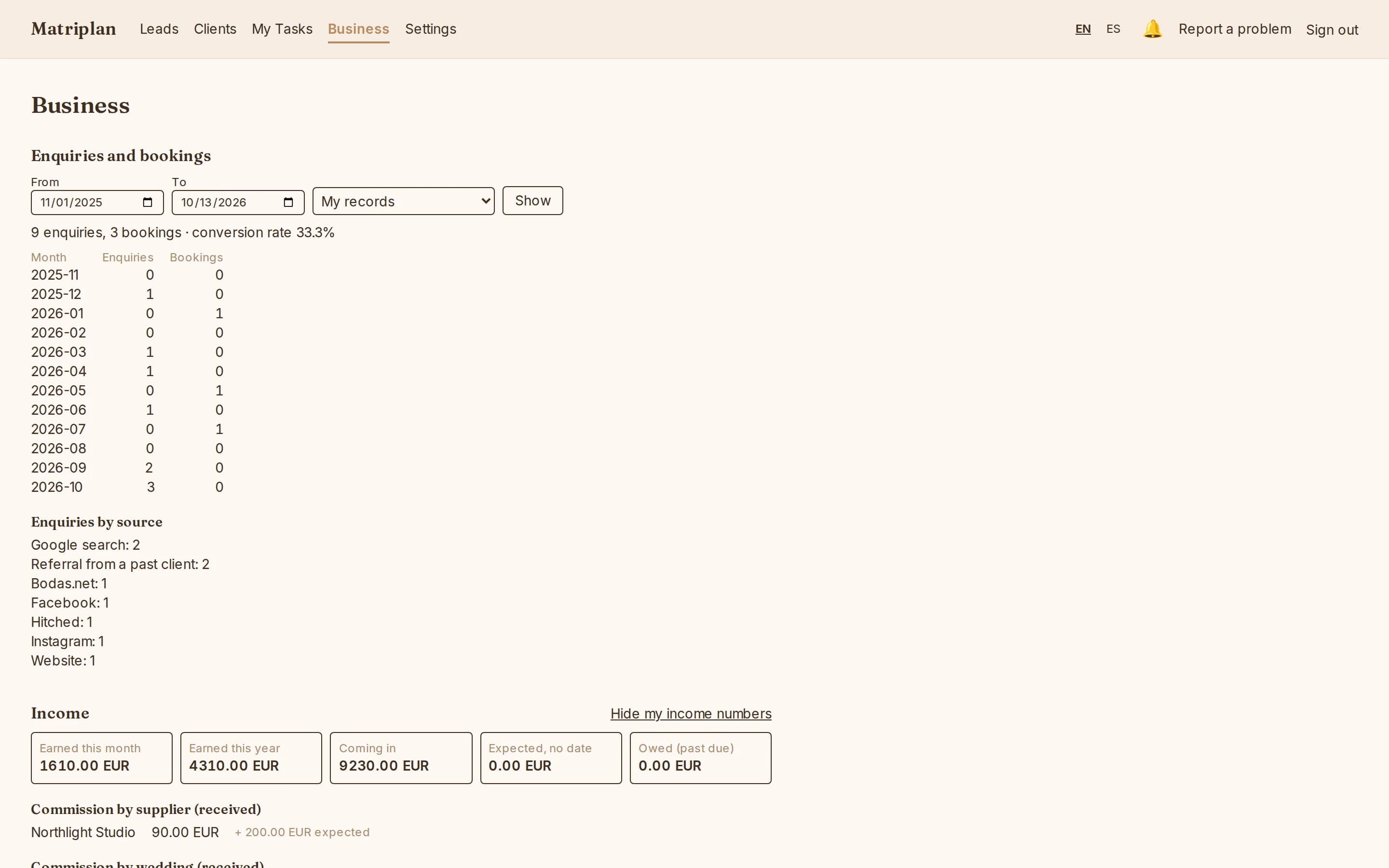Click 'Referral from a past client: 2'
Viewport: 1389px width, 868px height.
point(120,564)
